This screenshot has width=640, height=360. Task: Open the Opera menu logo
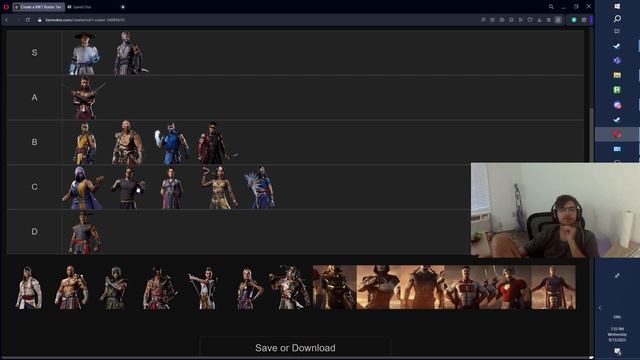click(x=6, y=7)
